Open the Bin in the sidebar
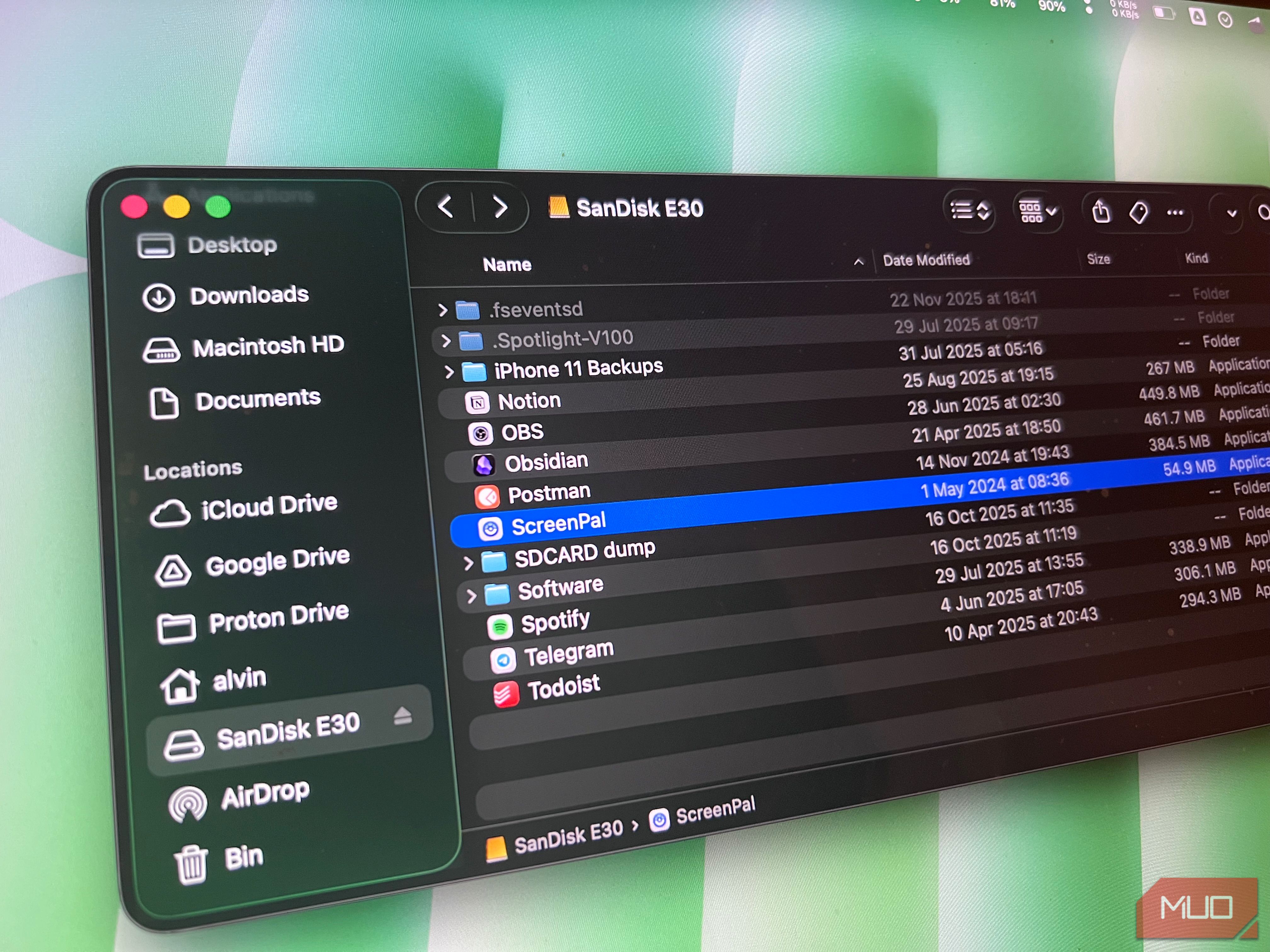Viewport: 1270px width, 952px height. coord(219,863)
